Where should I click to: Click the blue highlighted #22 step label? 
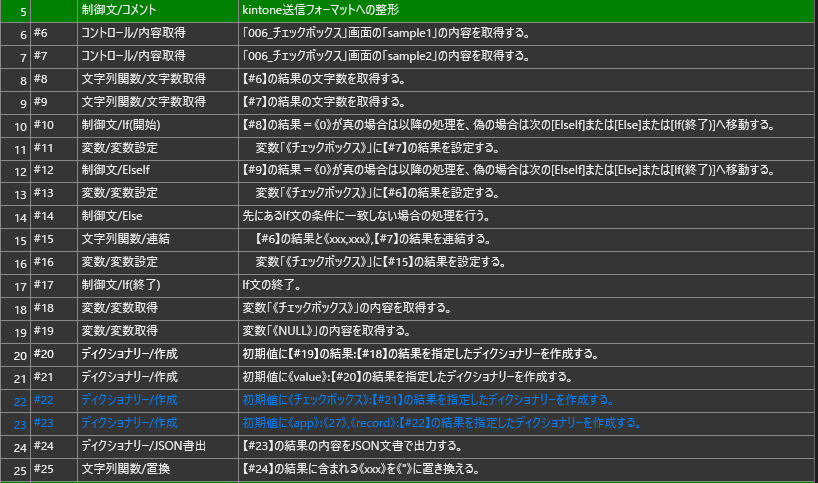click(44, 399)
